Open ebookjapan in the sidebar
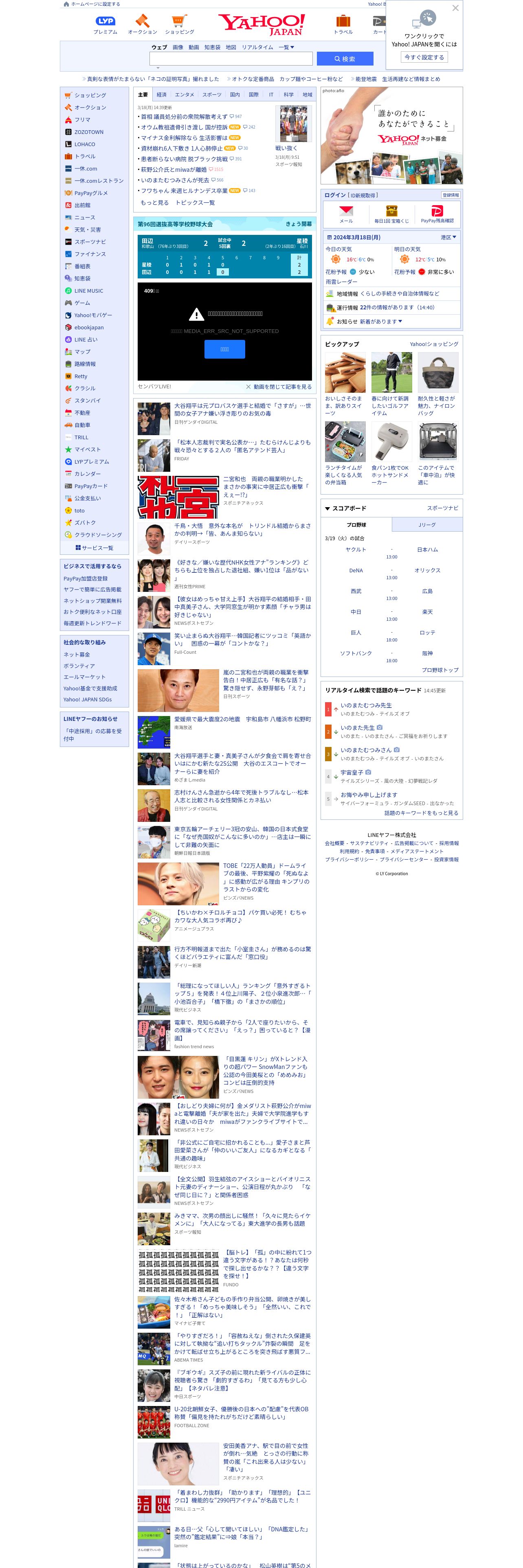523x1568 pixels. (89, 327)
